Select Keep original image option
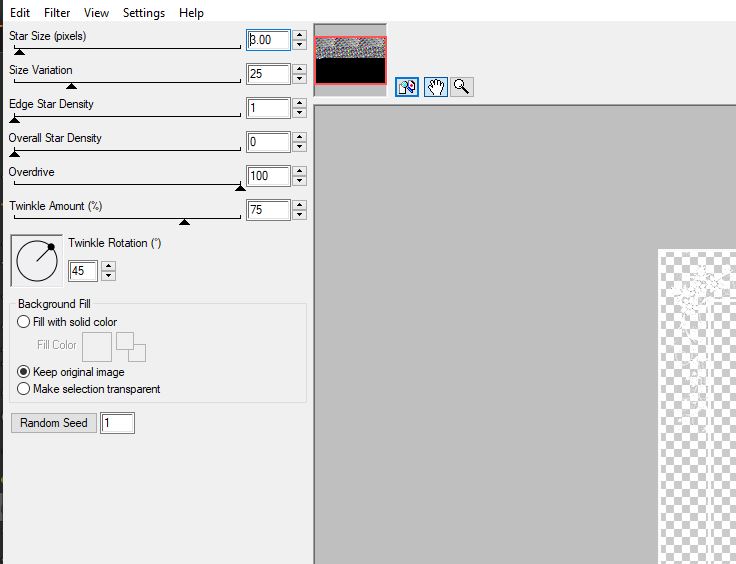Screen dimensions: 736x564 pyautogui.click(x=71, y=372)
